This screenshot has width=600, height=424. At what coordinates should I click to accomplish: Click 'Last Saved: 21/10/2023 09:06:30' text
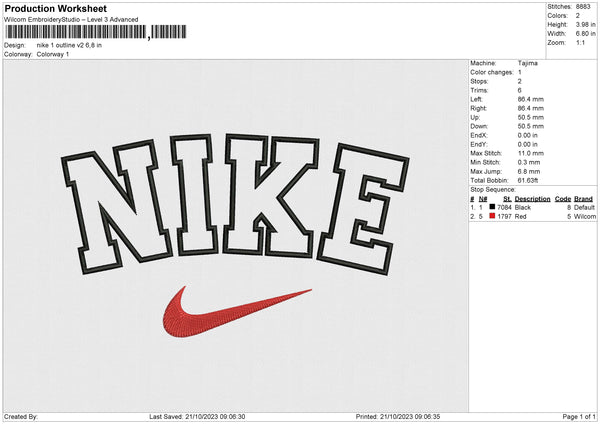pos(197,417)
